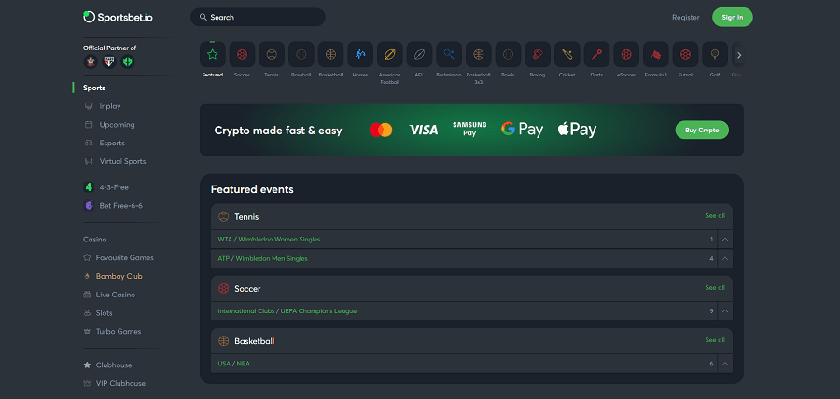This screenshot has height=399, width=840.
Task: Click the search magnifier icon
Action: pyautogui.click(x=203, y=17)
